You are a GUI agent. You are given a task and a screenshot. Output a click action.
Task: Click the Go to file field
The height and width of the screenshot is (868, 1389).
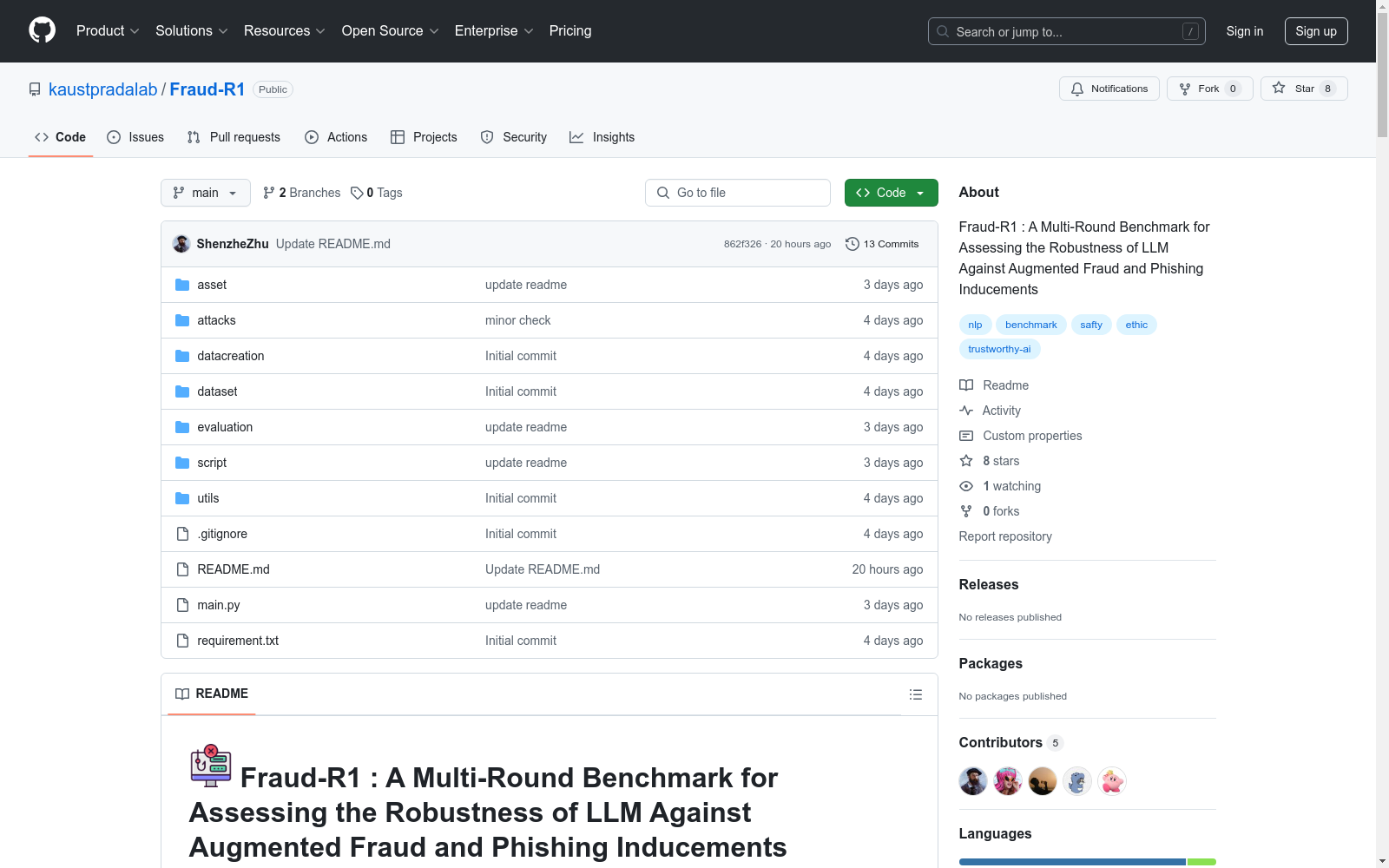[738, 193]
